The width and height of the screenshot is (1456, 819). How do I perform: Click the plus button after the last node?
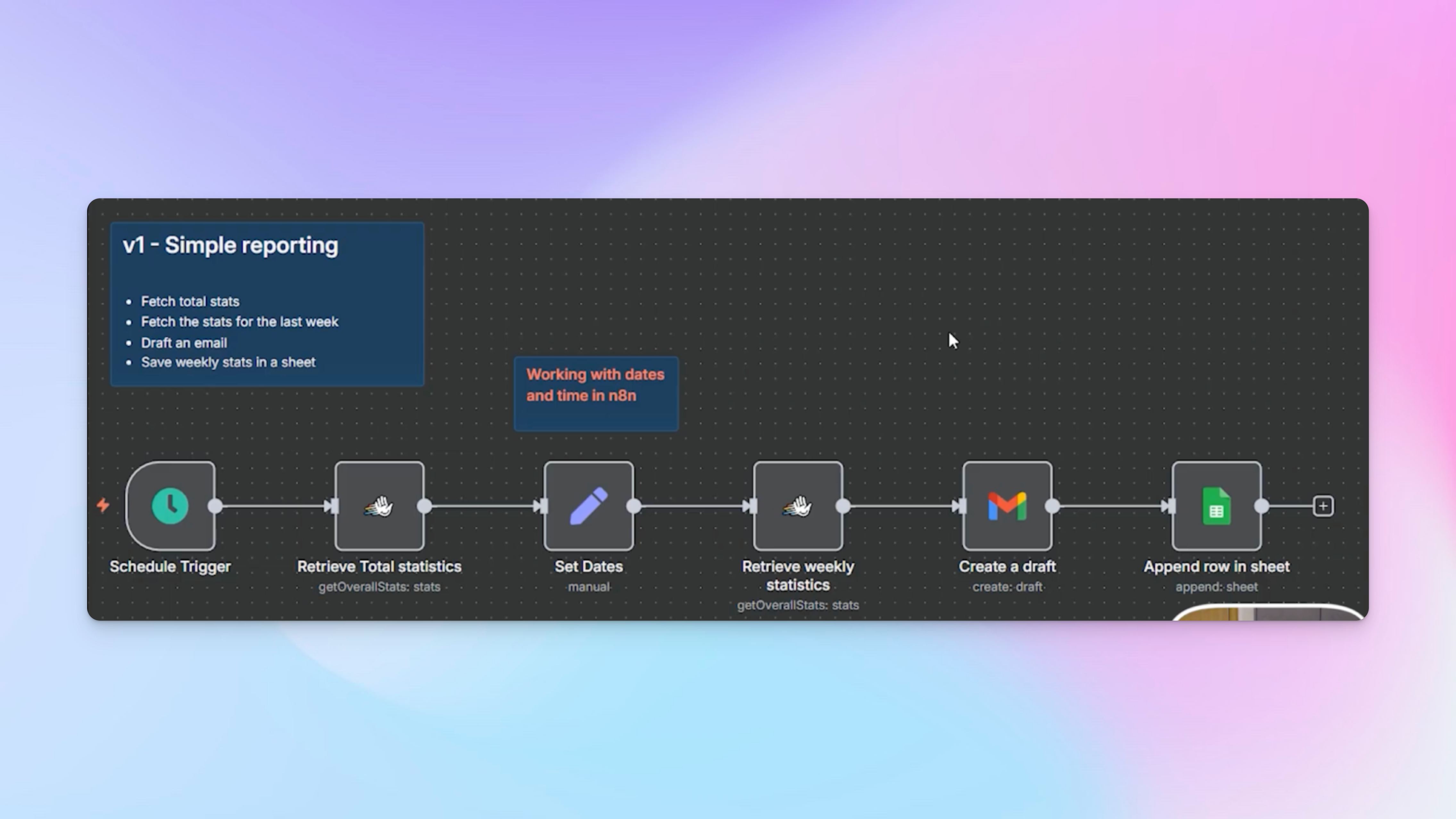point(1323,506)
